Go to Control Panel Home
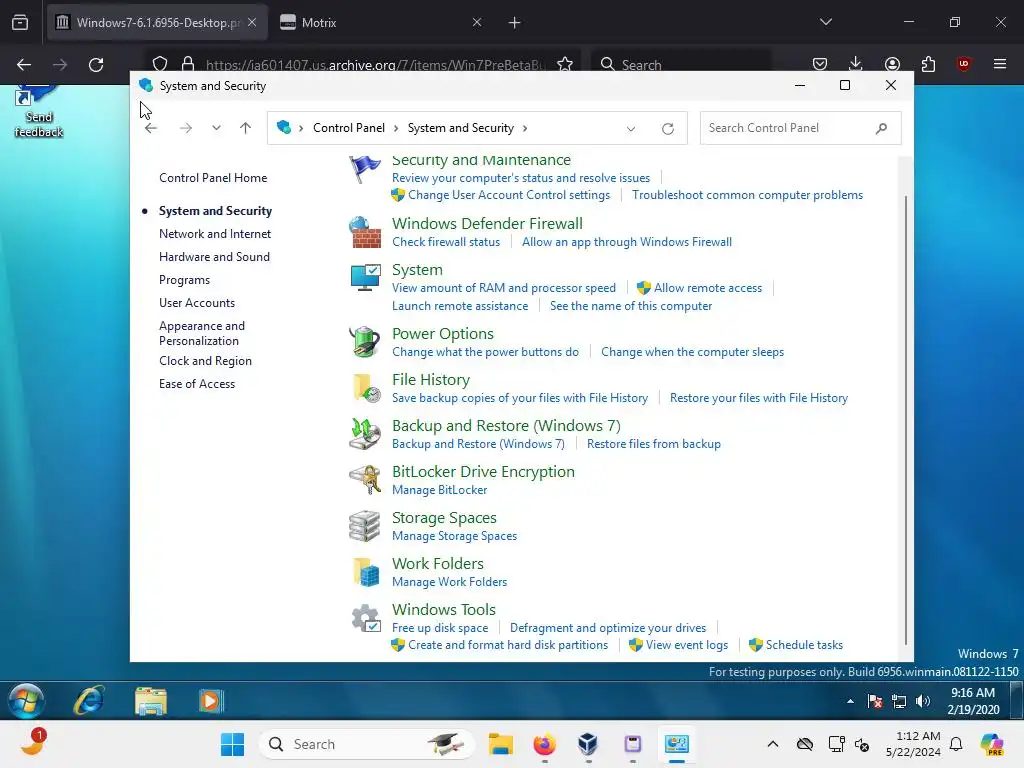Image resolution: width=1024 pixels, height=768 pixels. tap(213, 178)
